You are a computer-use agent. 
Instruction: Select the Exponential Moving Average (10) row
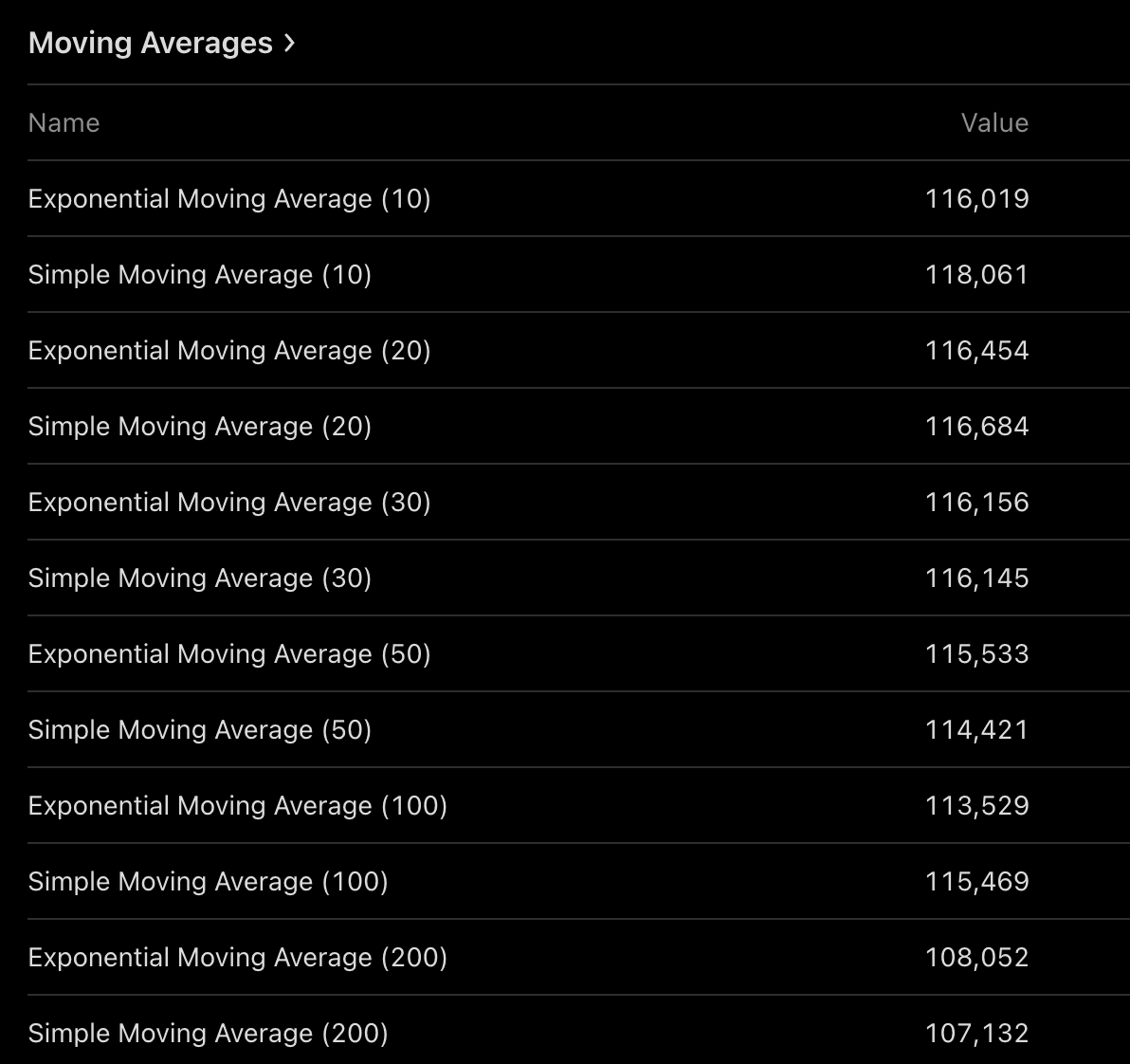coord(229,199)
